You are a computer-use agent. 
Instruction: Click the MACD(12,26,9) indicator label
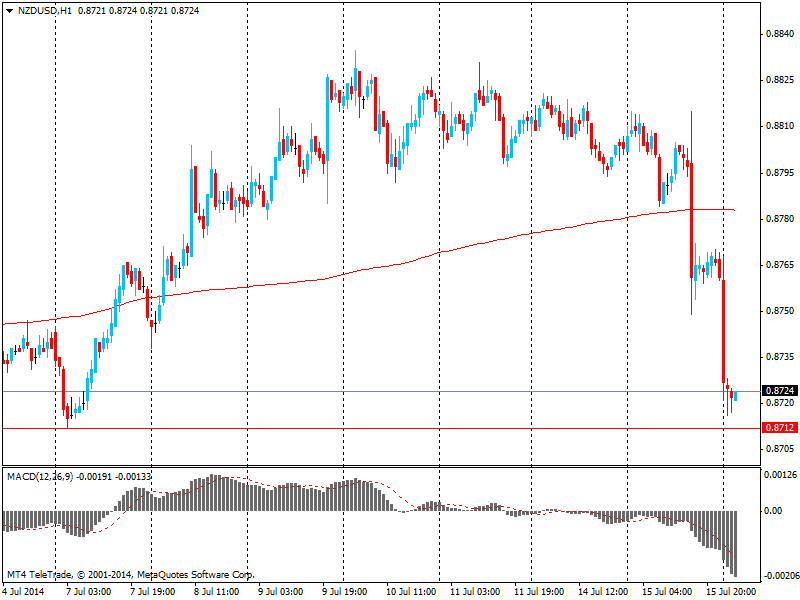[40, 476]
